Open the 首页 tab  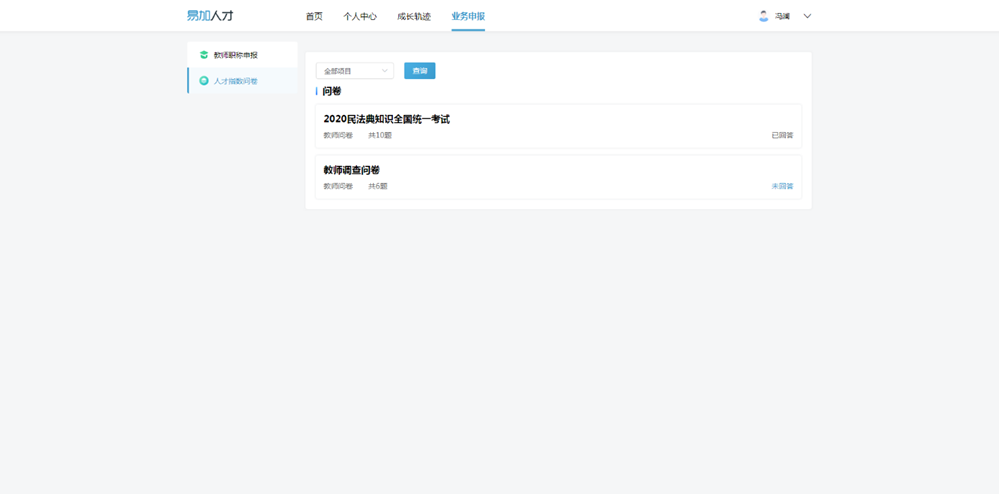coord(314,17)
